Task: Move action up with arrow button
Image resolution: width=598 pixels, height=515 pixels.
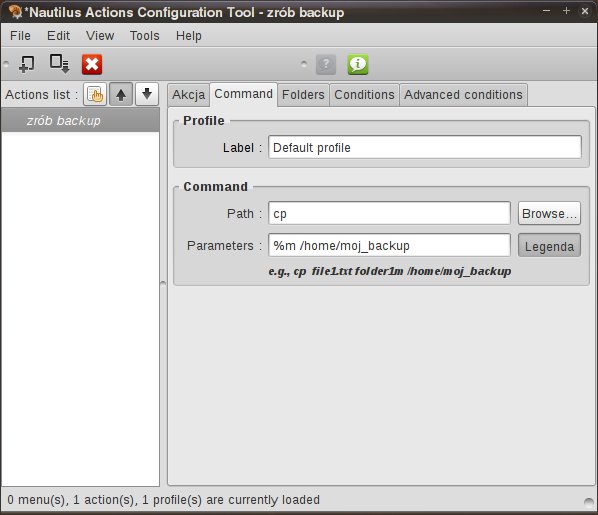Action: (x=121, y=94)
